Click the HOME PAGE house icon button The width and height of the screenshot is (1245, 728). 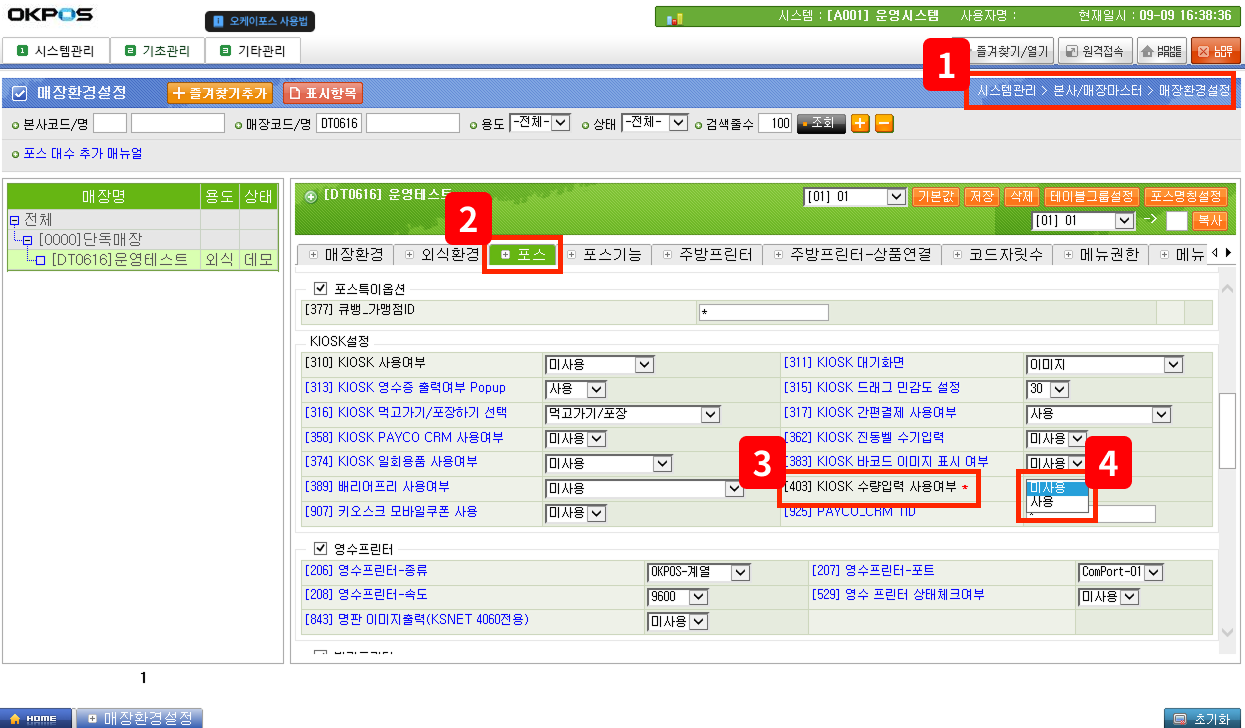pos(1161,50)
